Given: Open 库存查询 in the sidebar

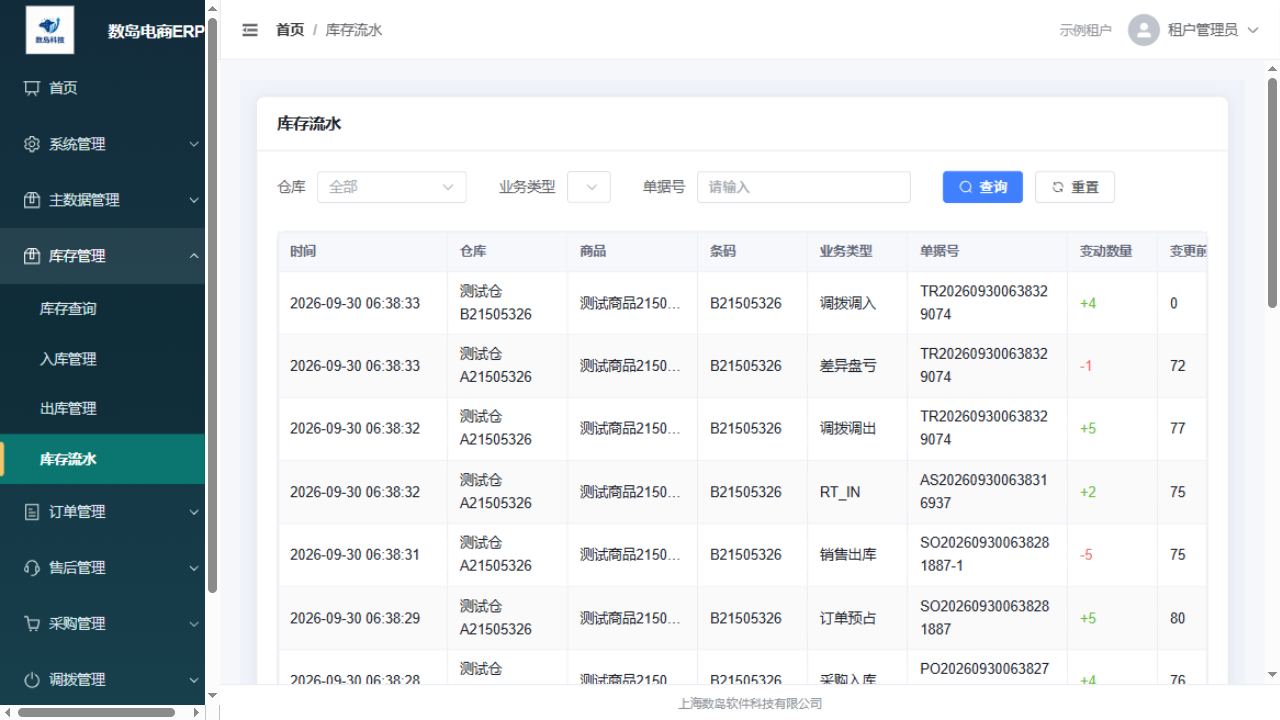Looking at the screenshot, I should pyautogui.click(x=102, y=309).
